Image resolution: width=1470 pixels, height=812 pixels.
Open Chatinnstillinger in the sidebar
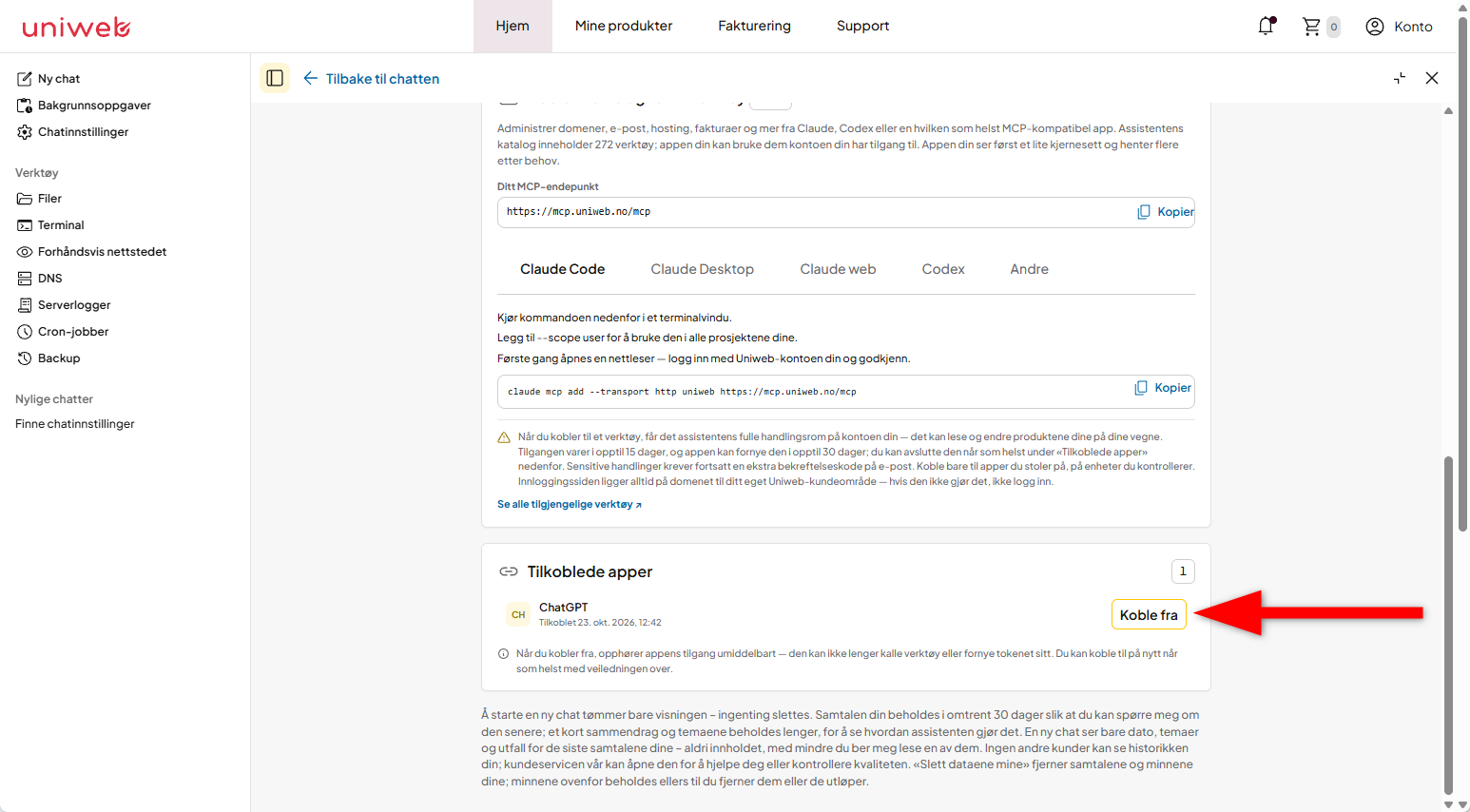pyautogui.click(x=72, y=132)
